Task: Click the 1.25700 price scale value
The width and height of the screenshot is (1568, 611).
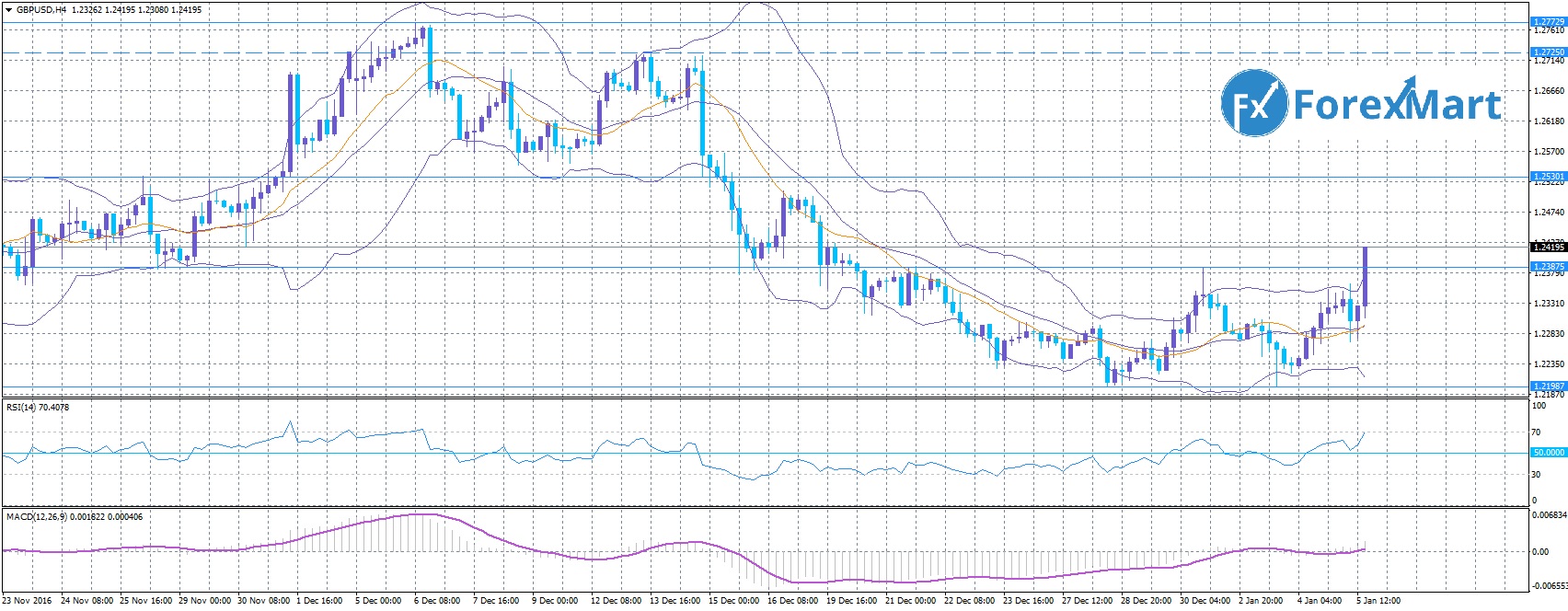Action: 1549,152
